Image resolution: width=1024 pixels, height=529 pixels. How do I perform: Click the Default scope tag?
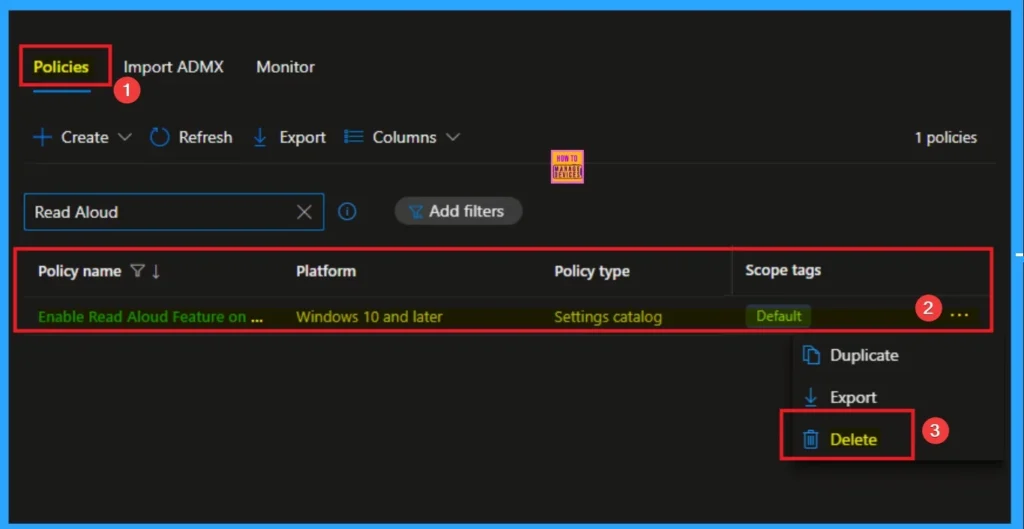coord(778,316)
